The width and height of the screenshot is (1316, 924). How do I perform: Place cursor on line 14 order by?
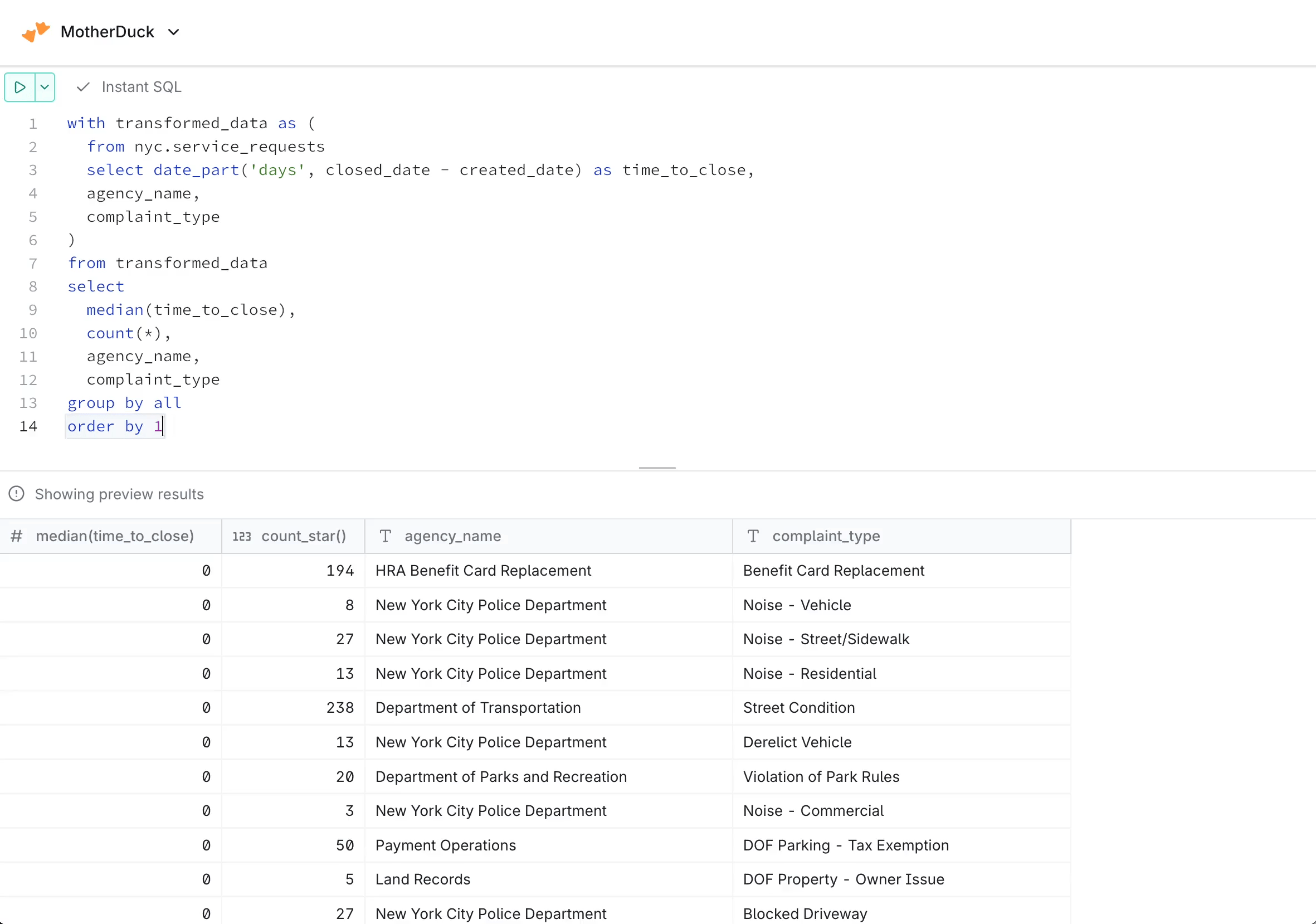click(115, 426)
